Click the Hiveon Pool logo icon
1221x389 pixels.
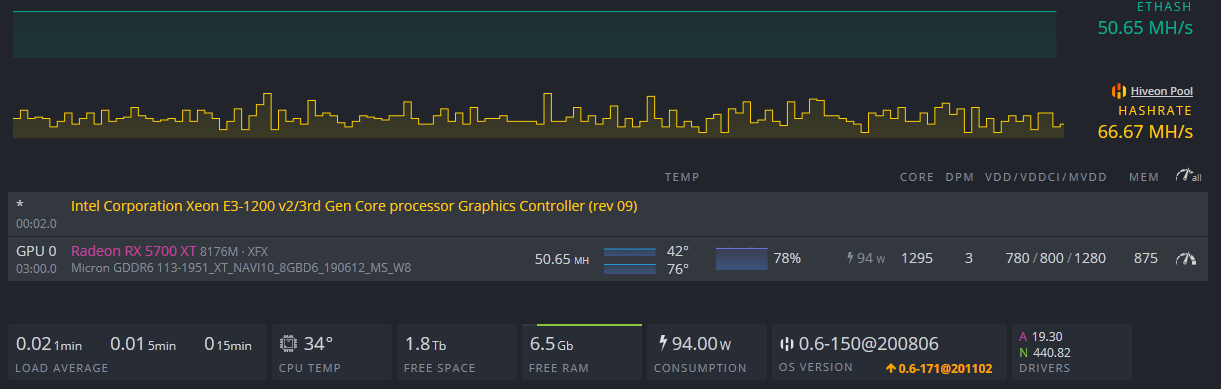coord(1119,91)
